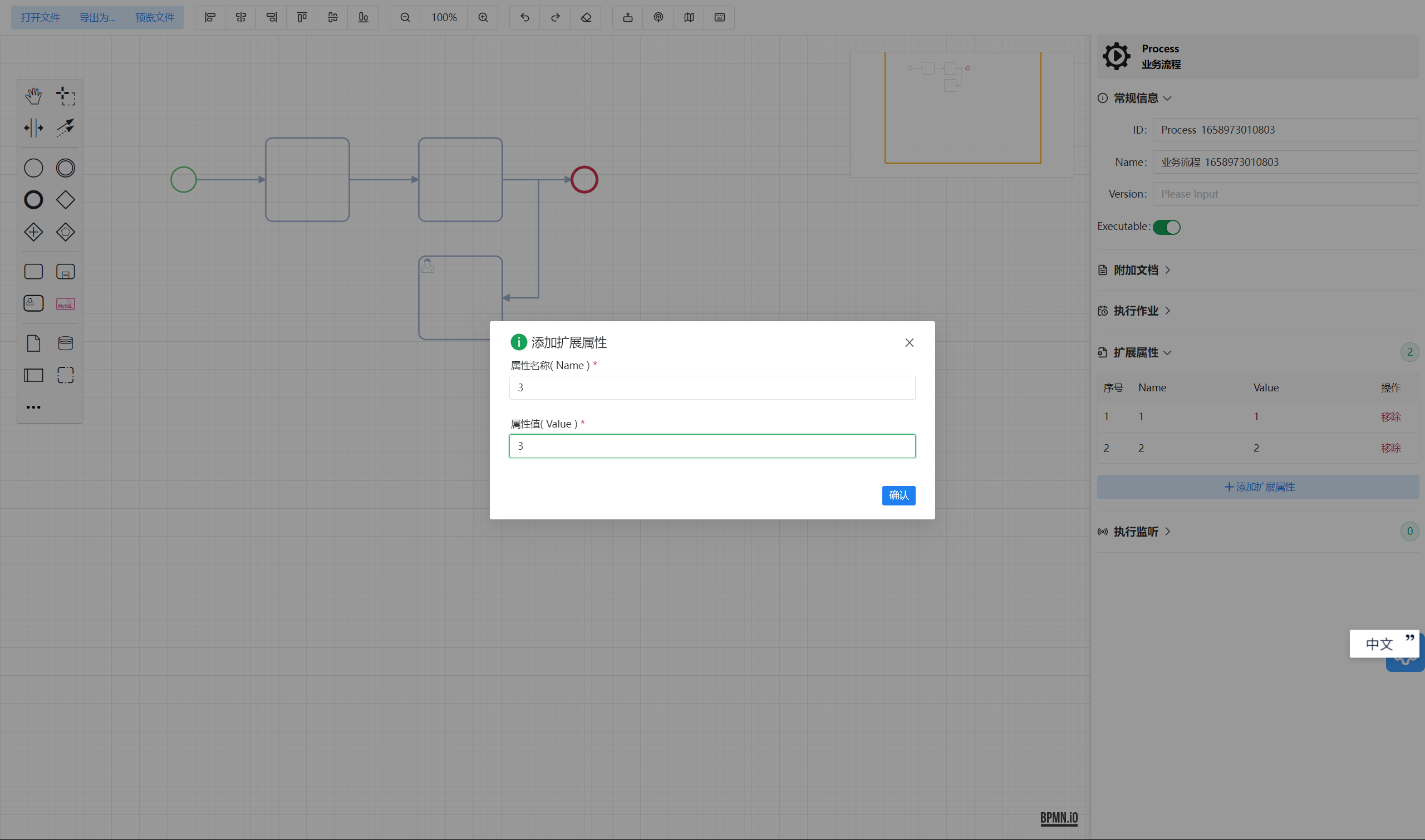The width and height of the screenshot is (1425, 840).
Task: Click 移除 for the first property row
Action: 1390,416
